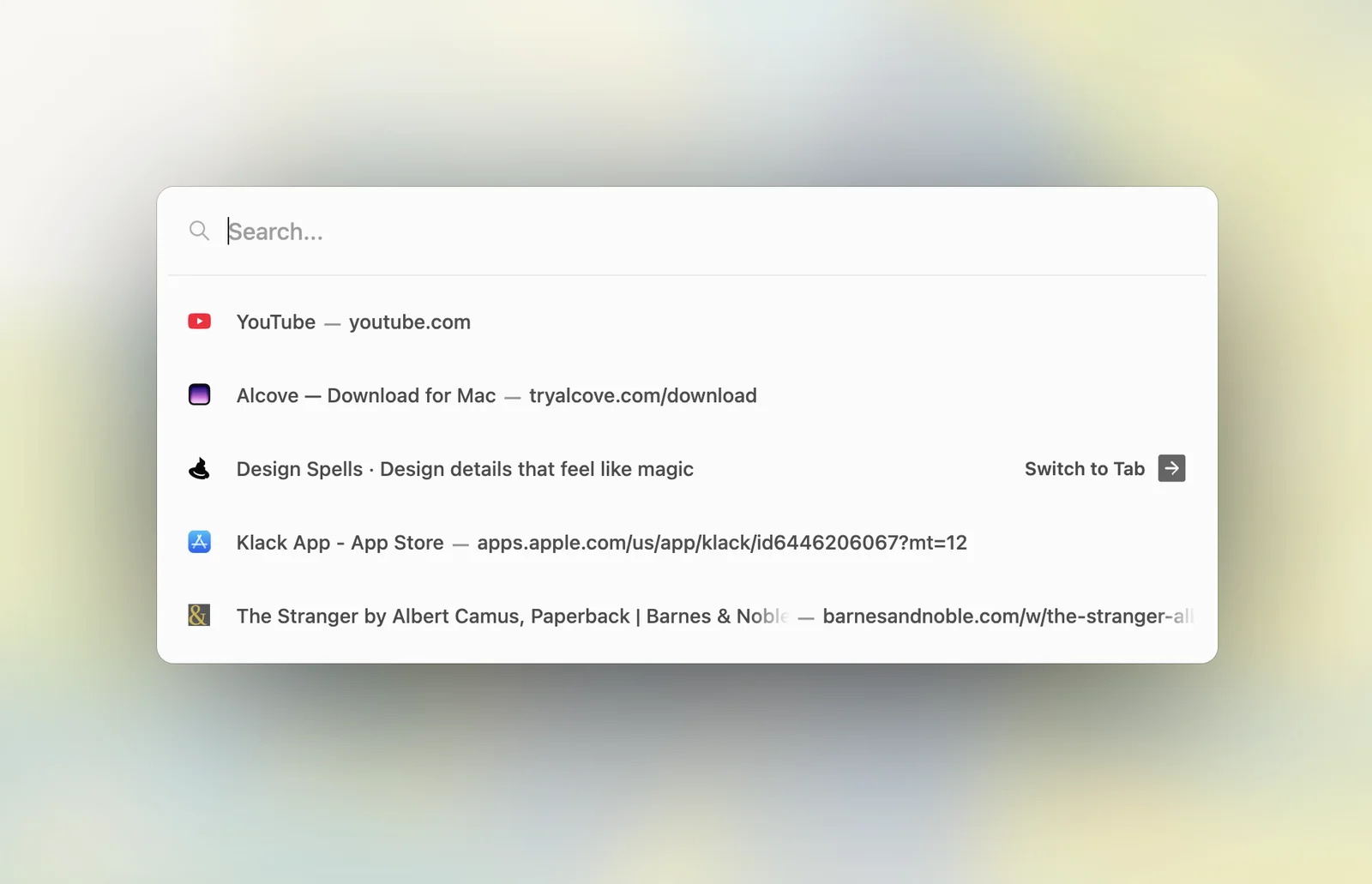Click the Design Spells wizard hat icon
Screen dimensions: 1372x884
point(200,468)
